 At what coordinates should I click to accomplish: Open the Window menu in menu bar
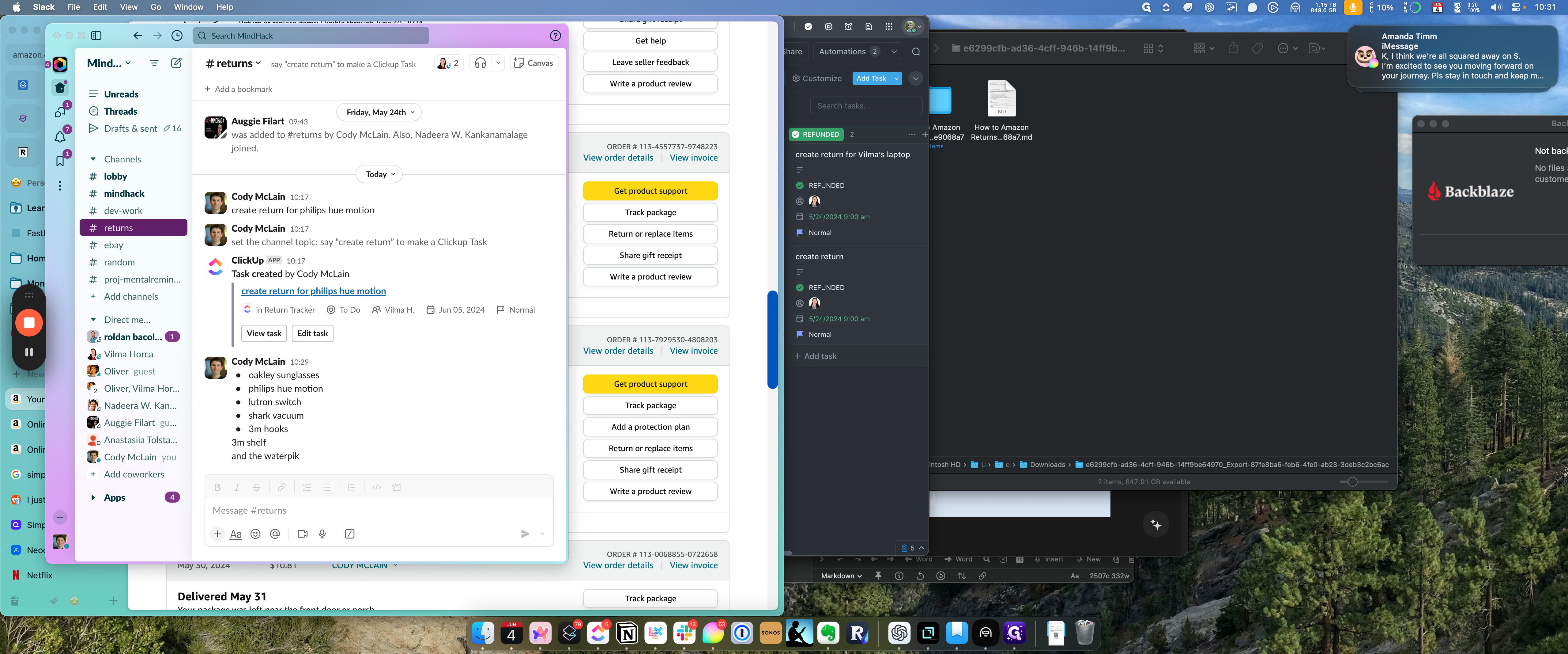coord(188,7)
